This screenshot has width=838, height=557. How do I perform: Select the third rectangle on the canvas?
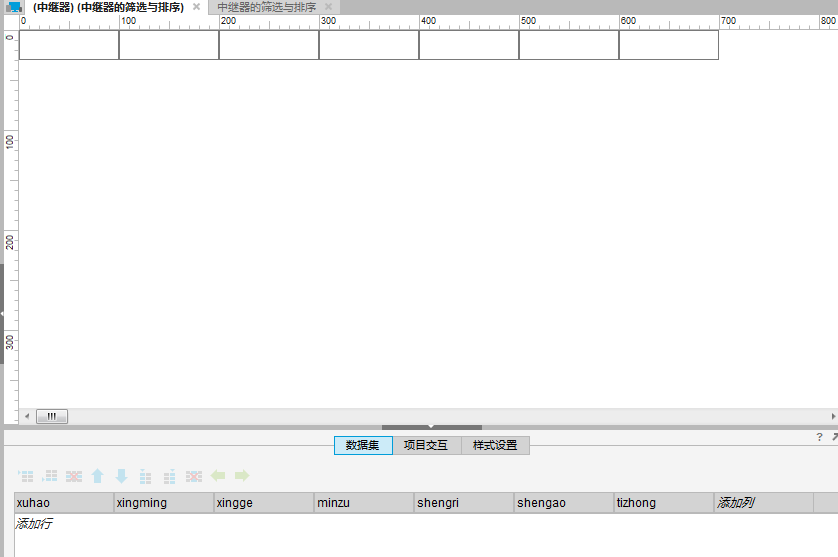(269, 45)
